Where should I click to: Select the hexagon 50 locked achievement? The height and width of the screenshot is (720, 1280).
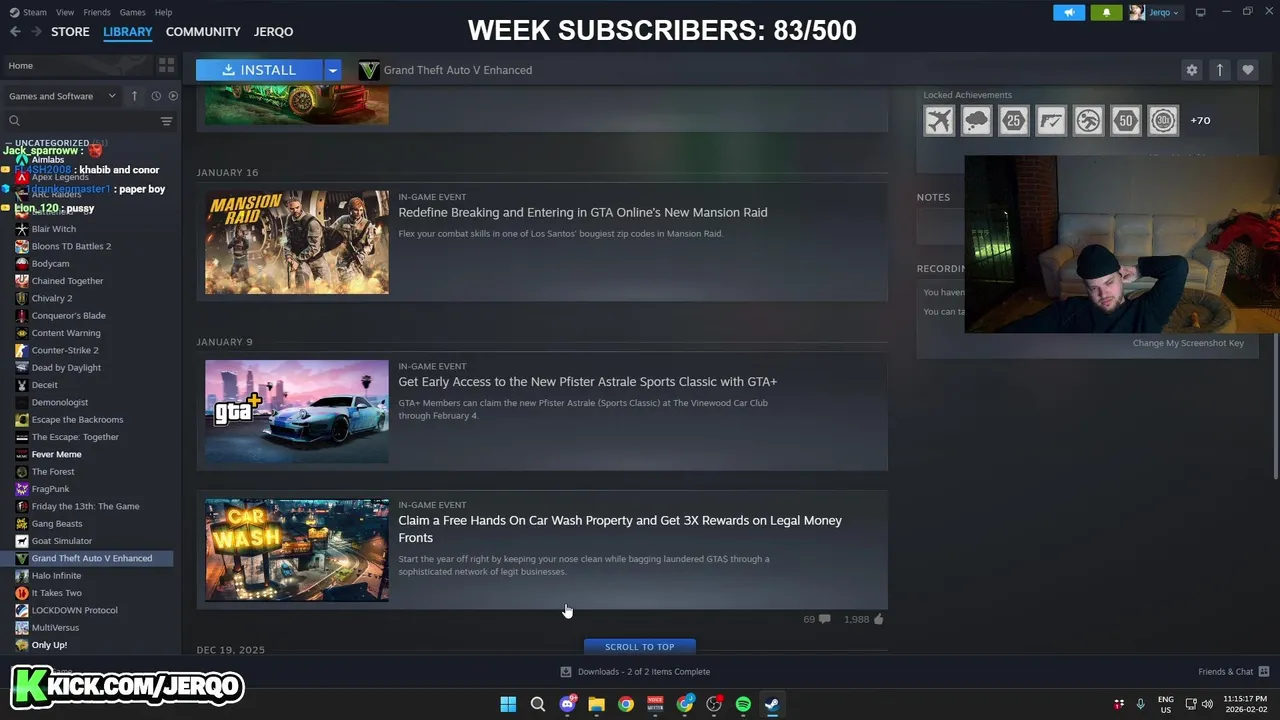[x=1126, y=121]
